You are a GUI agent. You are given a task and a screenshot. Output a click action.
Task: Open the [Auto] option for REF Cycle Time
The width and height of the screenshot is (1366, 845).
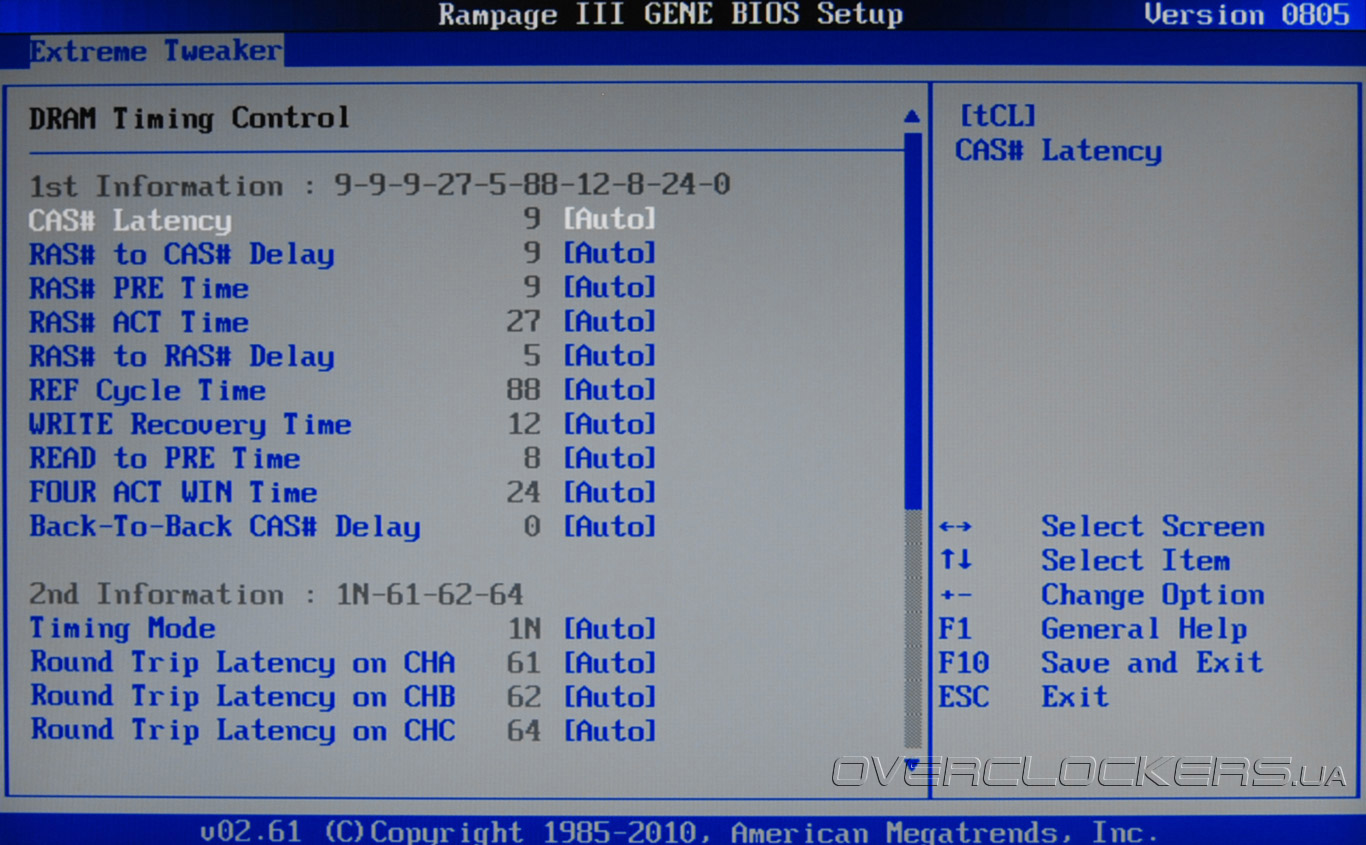pyautogui.click(x=609, y=389)
